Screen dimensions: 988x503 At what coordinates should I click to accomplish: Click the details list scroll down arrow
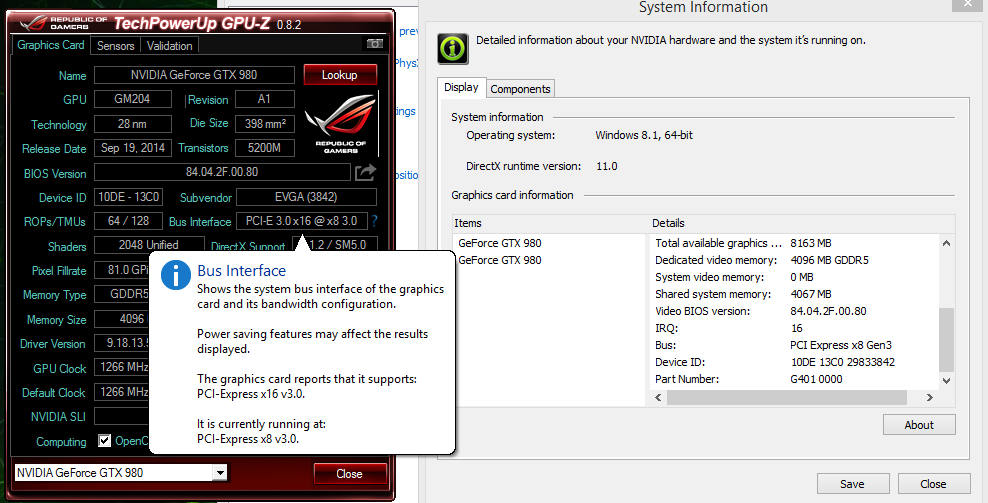point(946,380)
